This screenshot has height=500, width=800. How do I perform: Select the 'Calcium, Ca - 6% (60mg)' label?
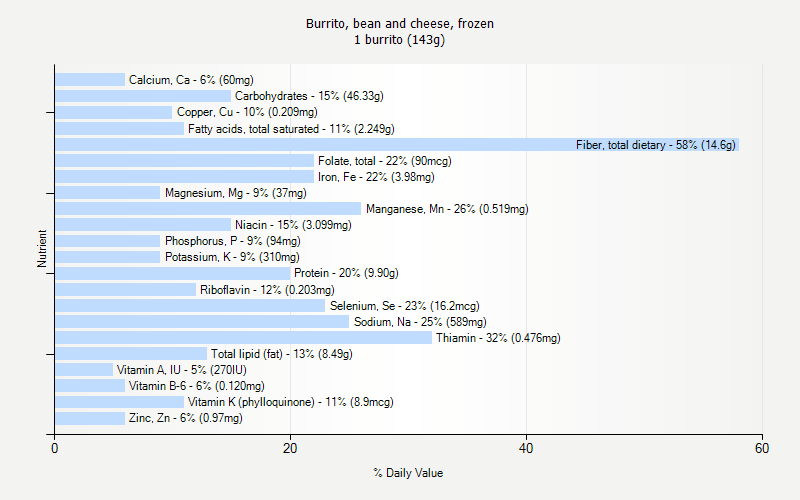[191, 80]
